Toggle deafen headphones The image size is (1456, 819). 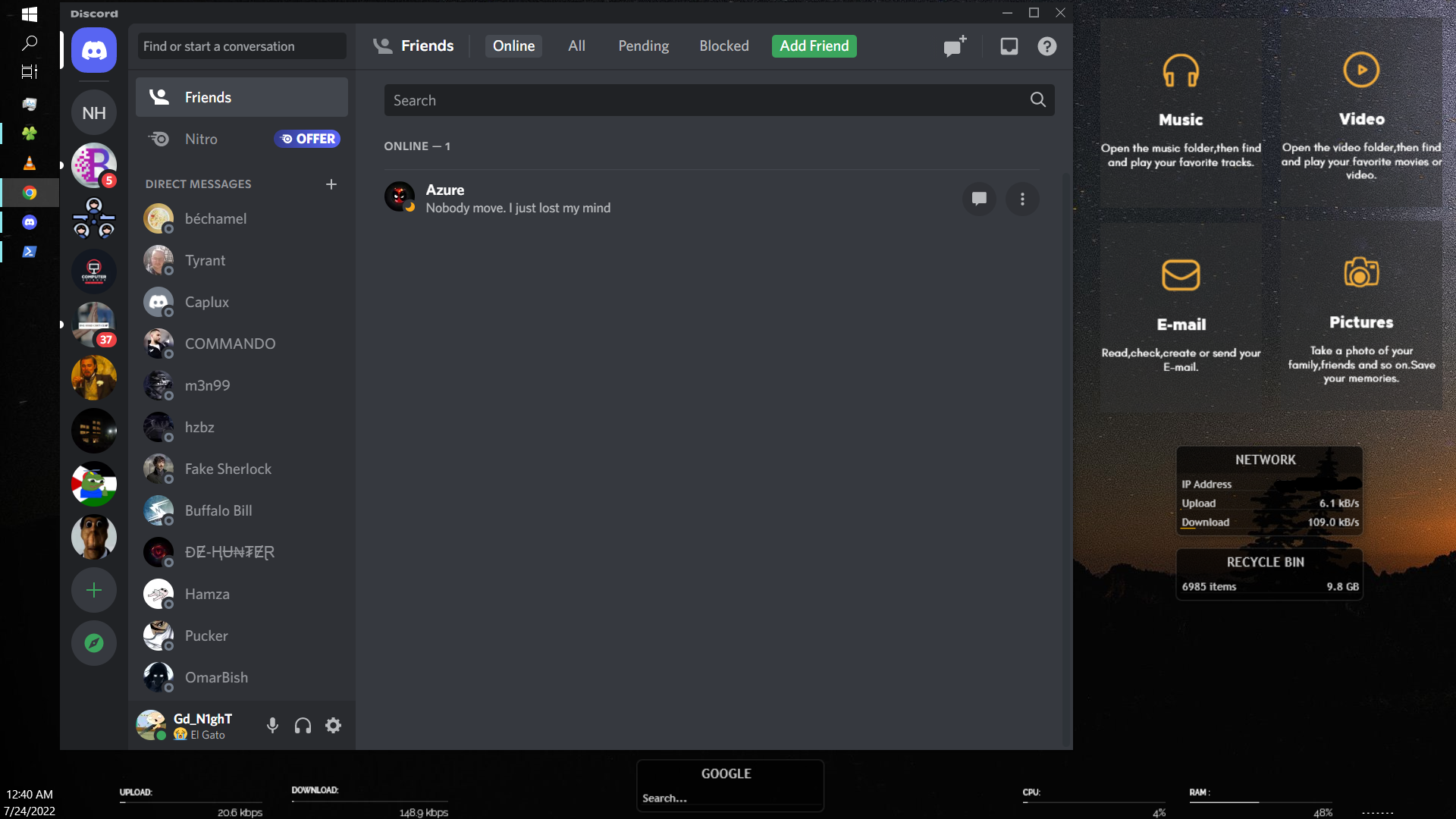click(x=303, y=726)
